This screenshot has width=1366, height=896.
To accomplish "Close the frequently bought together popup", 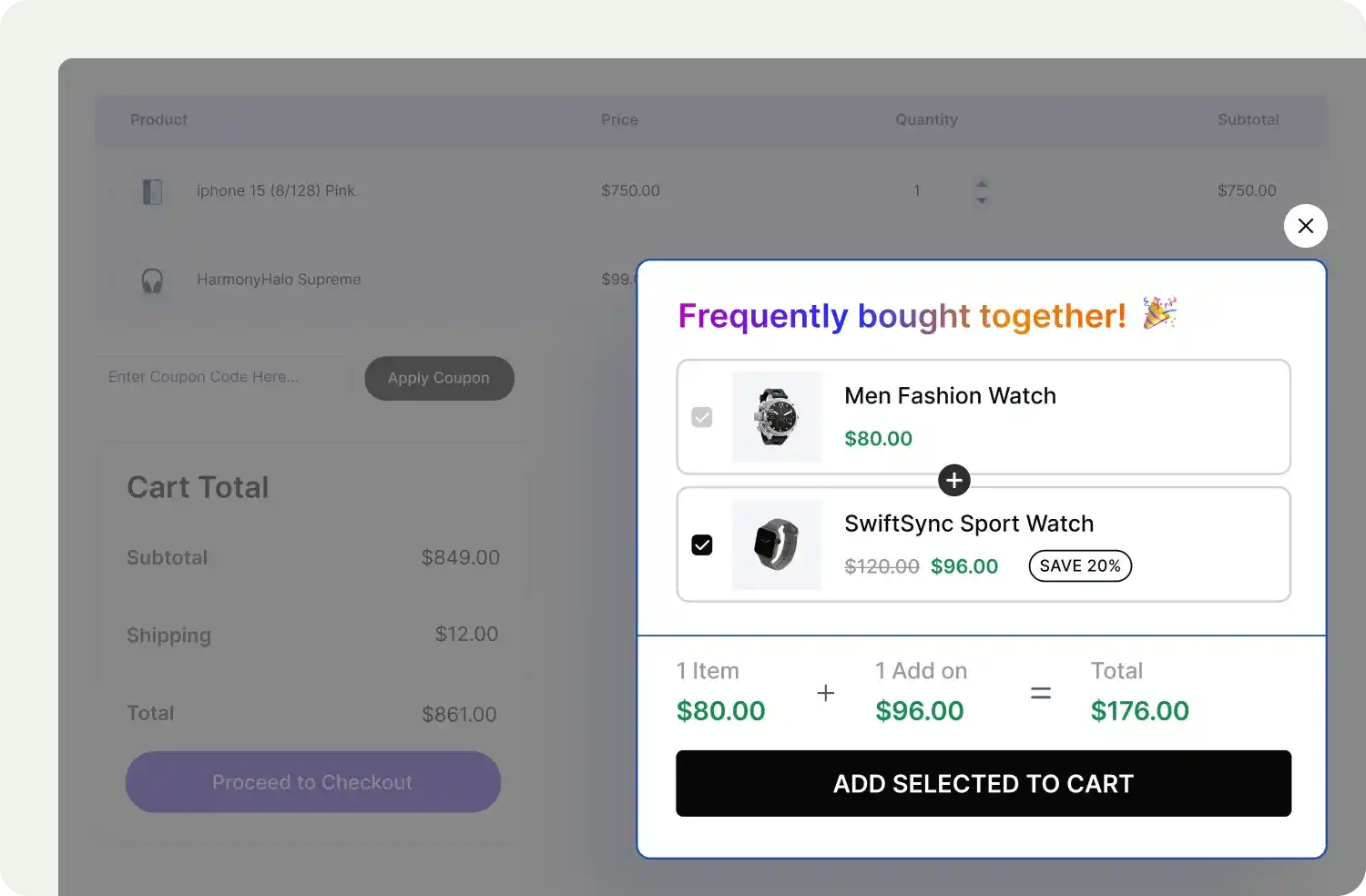I will (x=1305, y=226).
